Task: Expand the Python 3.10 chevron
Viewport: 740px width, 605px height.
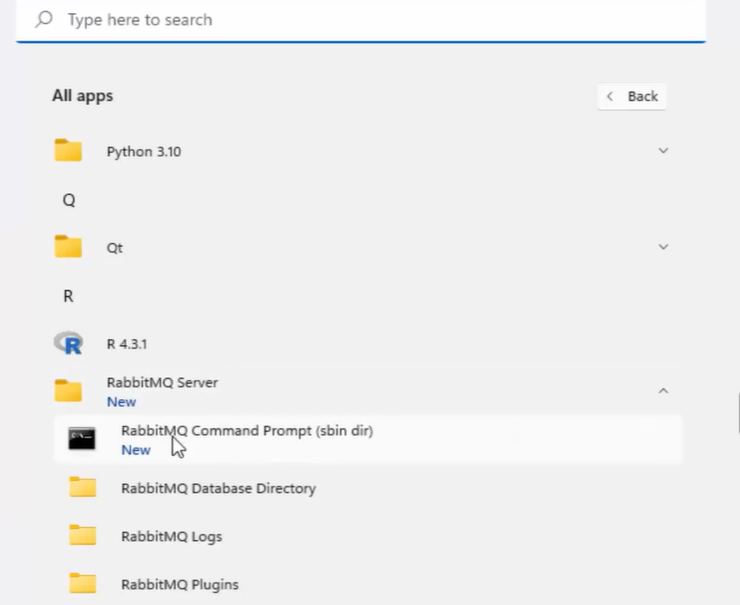Action: 663,151
